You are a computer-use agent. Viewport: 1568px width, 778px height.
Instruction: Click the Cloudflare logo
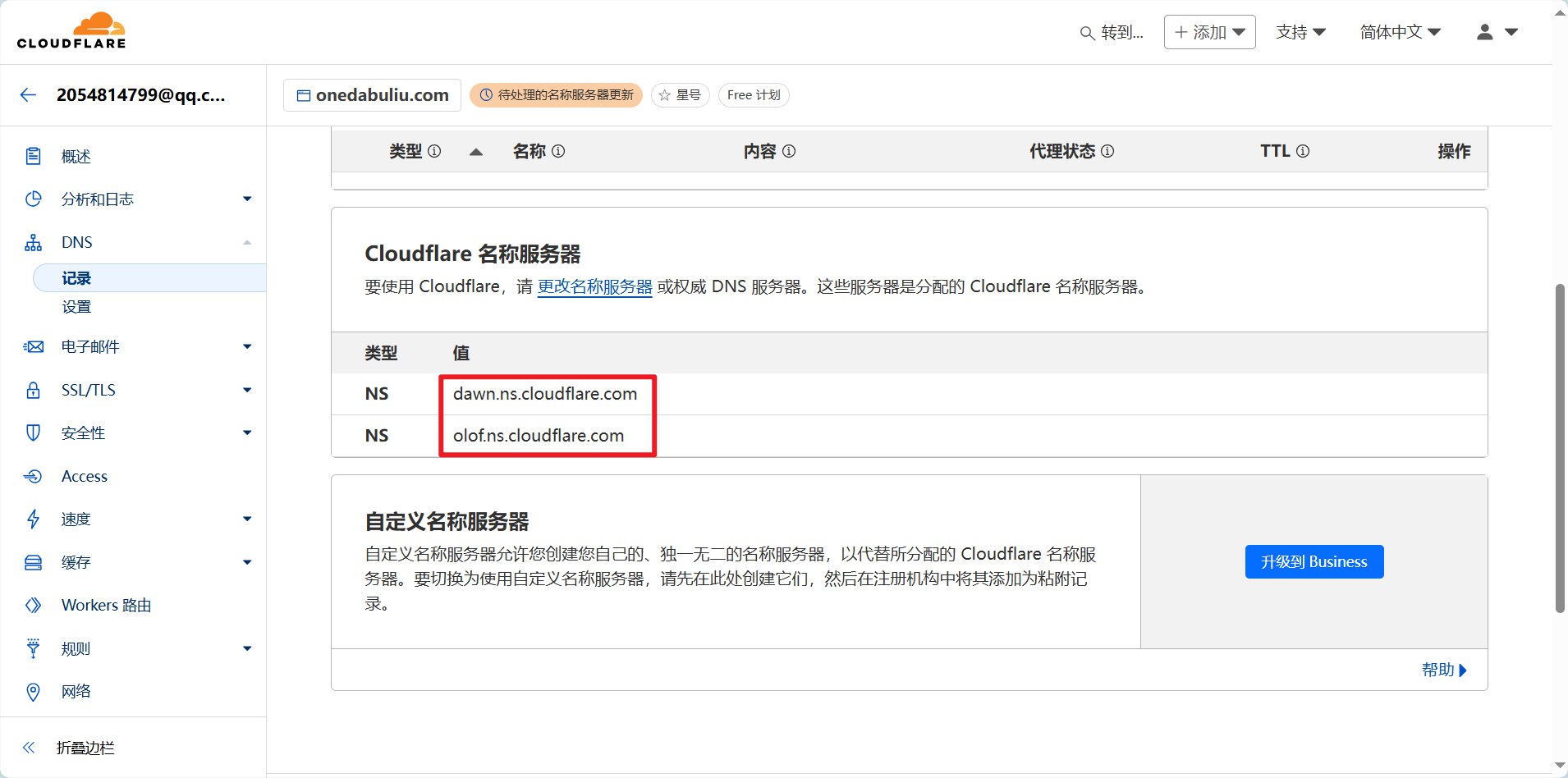click(x=71, y=30)
